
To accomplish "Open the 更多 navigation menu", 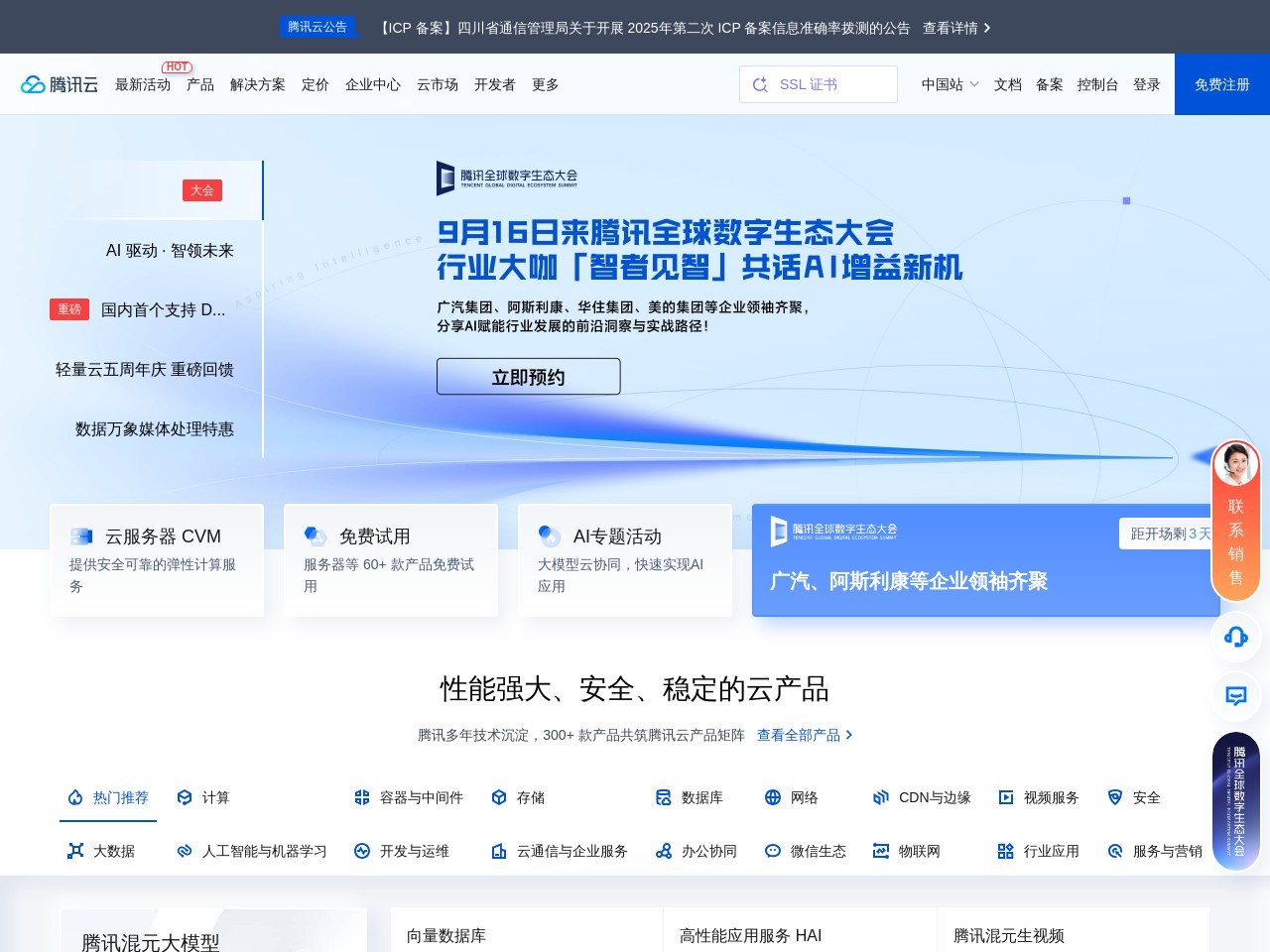I will pyautogui.click(x=545, y=84).
